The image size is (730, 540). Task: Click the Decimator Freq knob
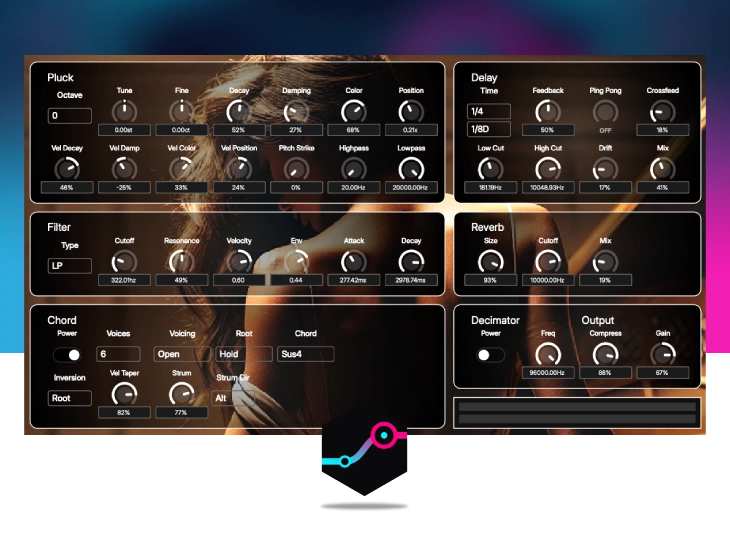click(x=548, y=355)
